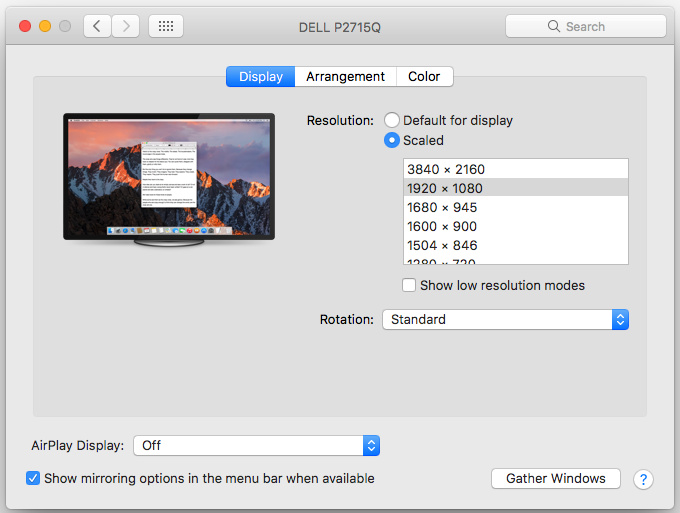Switch to the Arrangement tab
This screenshot has height=513, width=680.
(345, 77)
